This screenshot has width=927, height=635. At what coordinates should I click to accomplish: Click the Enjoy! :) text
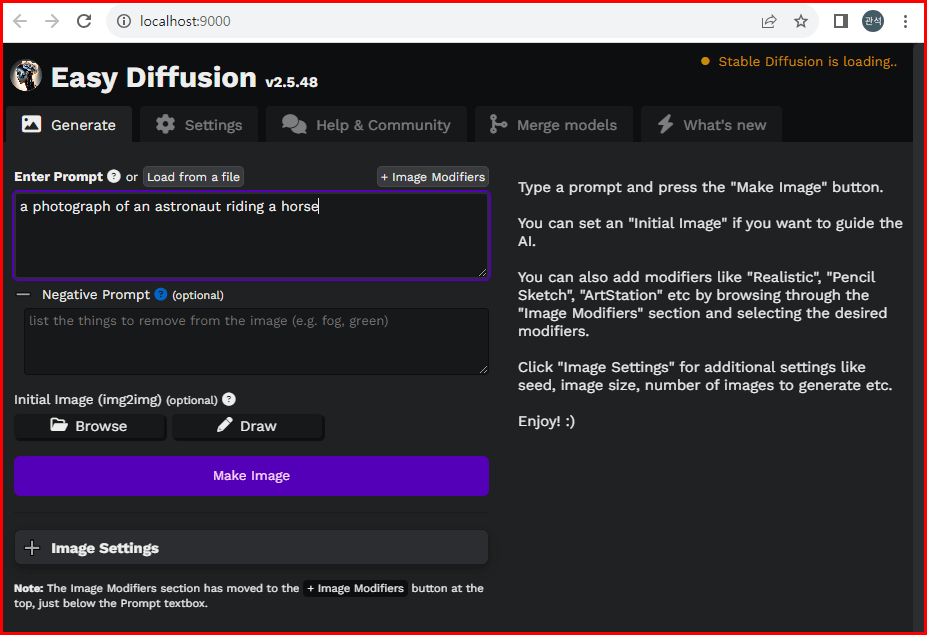pos(546,421)
